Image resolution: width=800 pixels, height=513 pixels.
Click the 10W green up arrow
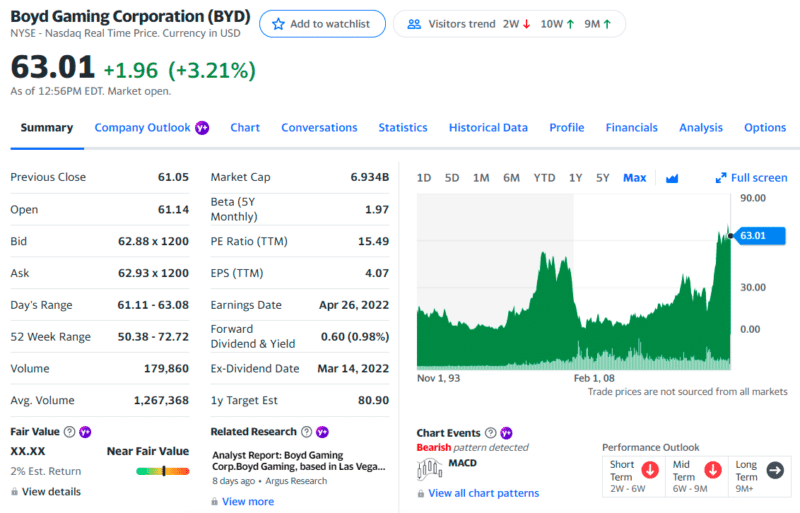coord(570,24)
